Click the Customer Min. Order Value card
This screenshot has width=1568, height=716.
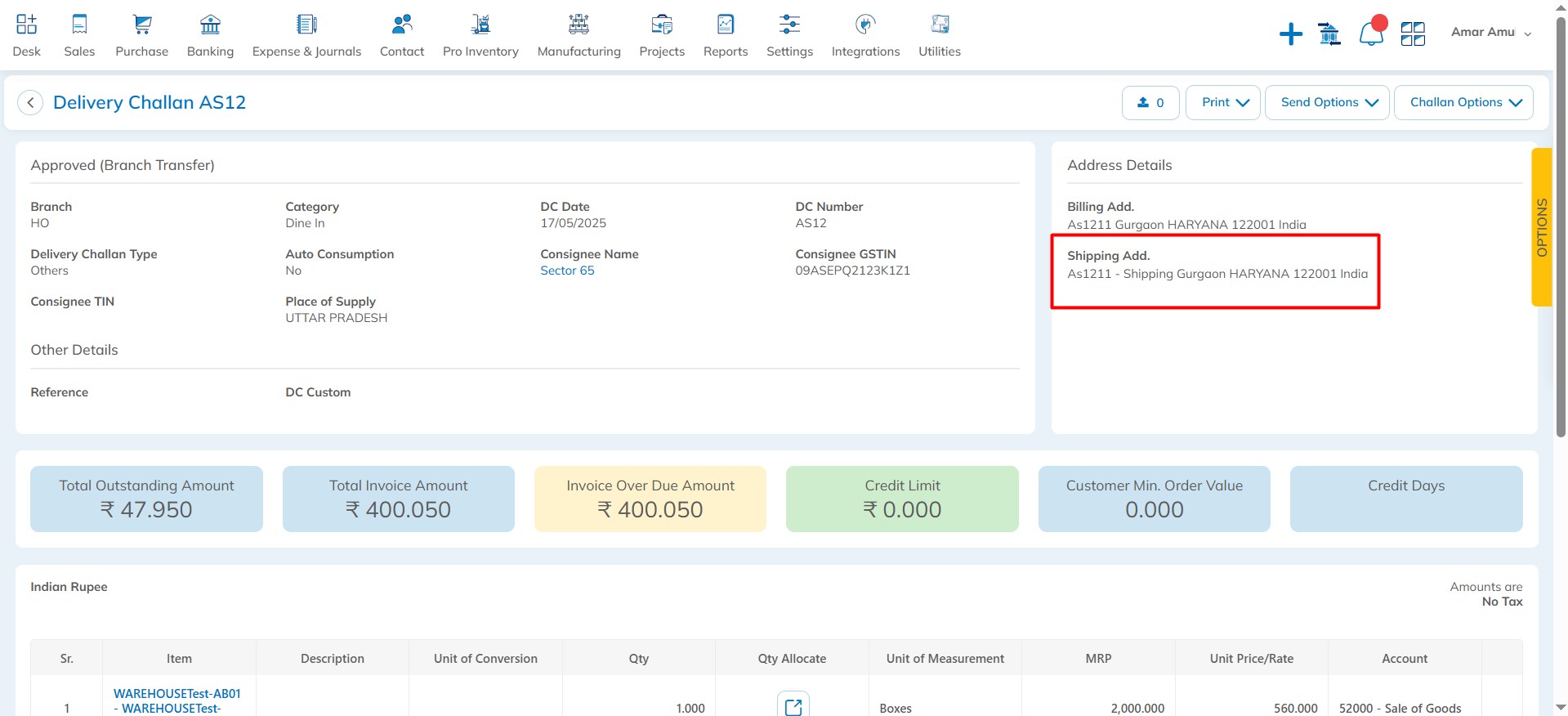pos(1155,499)
